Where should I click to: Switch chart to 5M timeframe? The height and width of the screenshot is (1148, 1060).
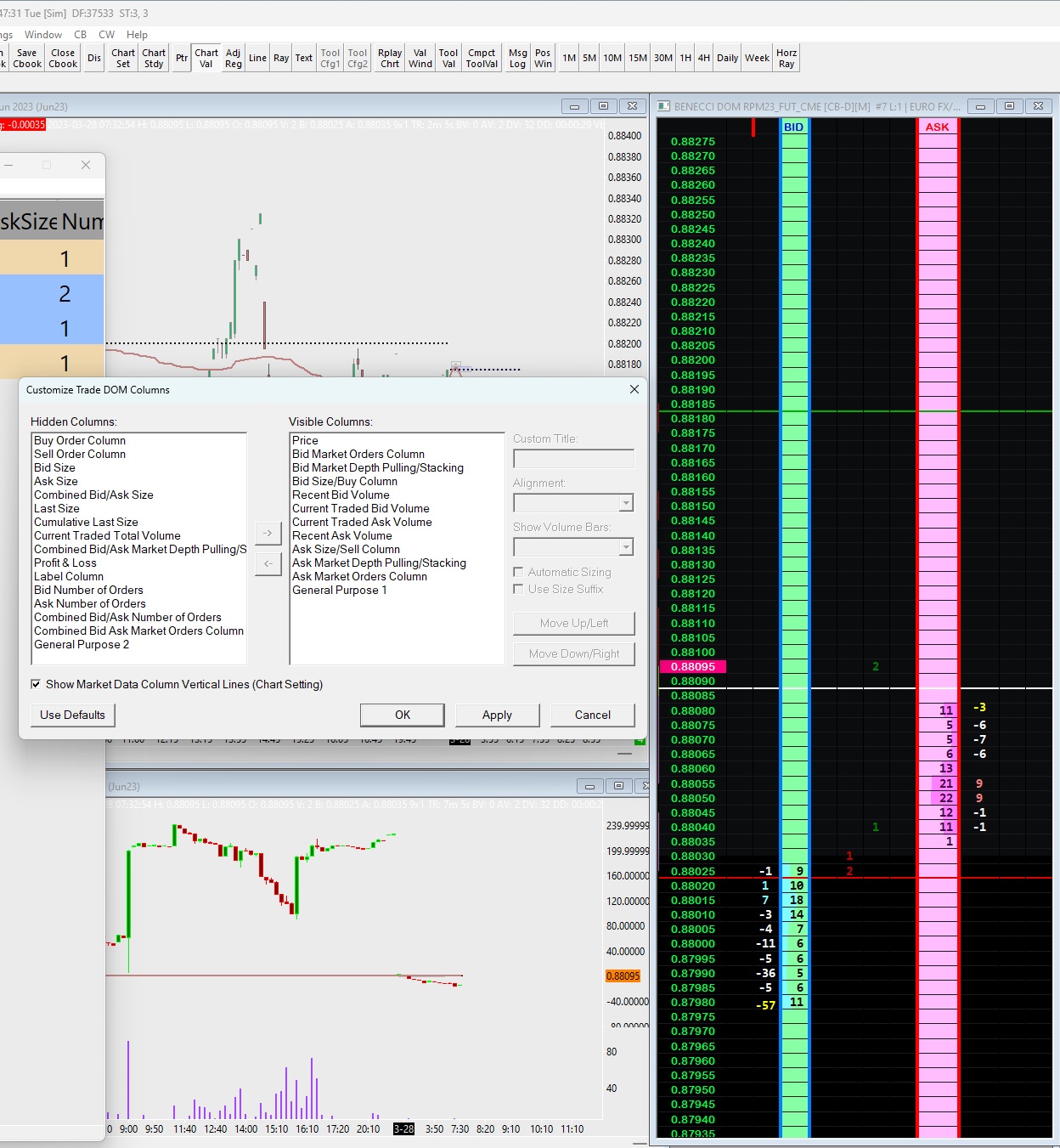589,58
